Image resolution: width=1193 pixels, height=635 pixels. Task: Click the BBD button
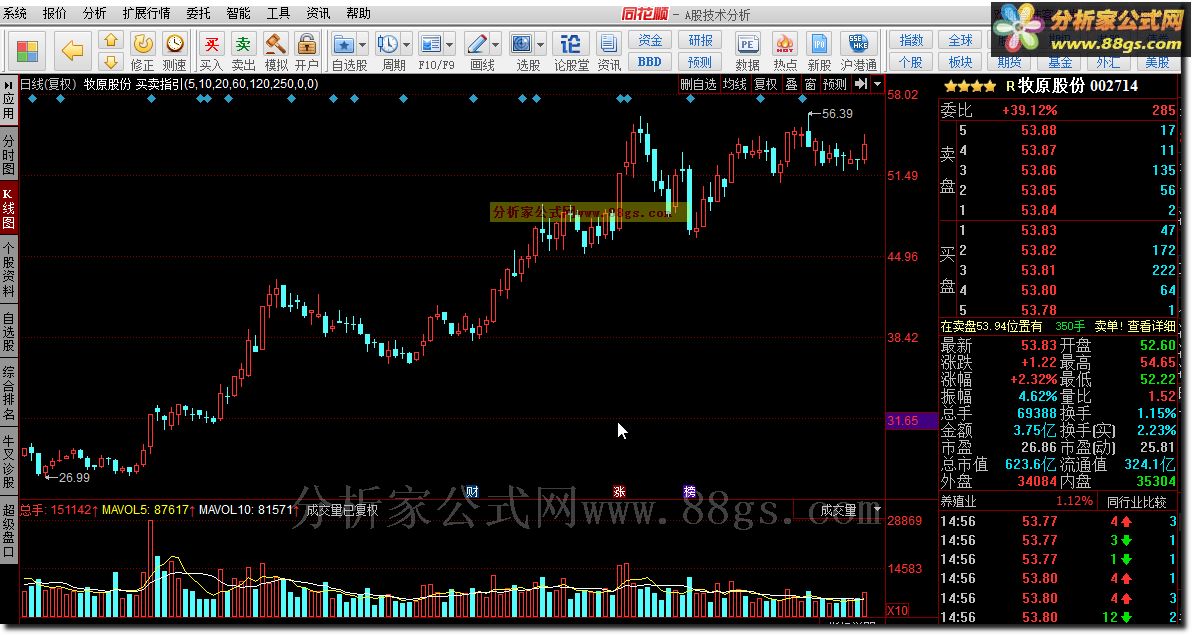tap(650, 62)
